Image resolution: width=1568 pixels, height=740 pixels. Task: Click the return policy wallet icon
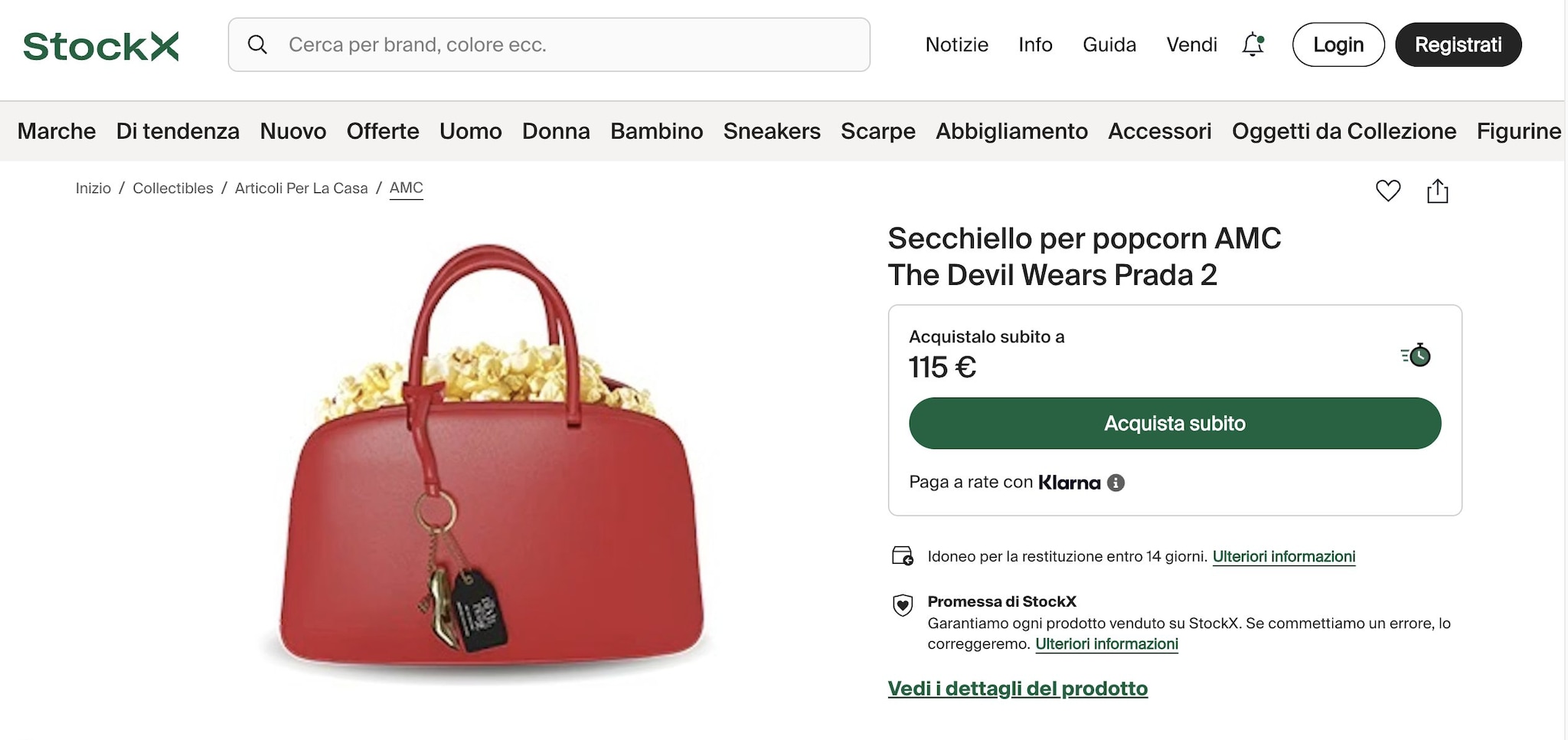click(902, 556)
